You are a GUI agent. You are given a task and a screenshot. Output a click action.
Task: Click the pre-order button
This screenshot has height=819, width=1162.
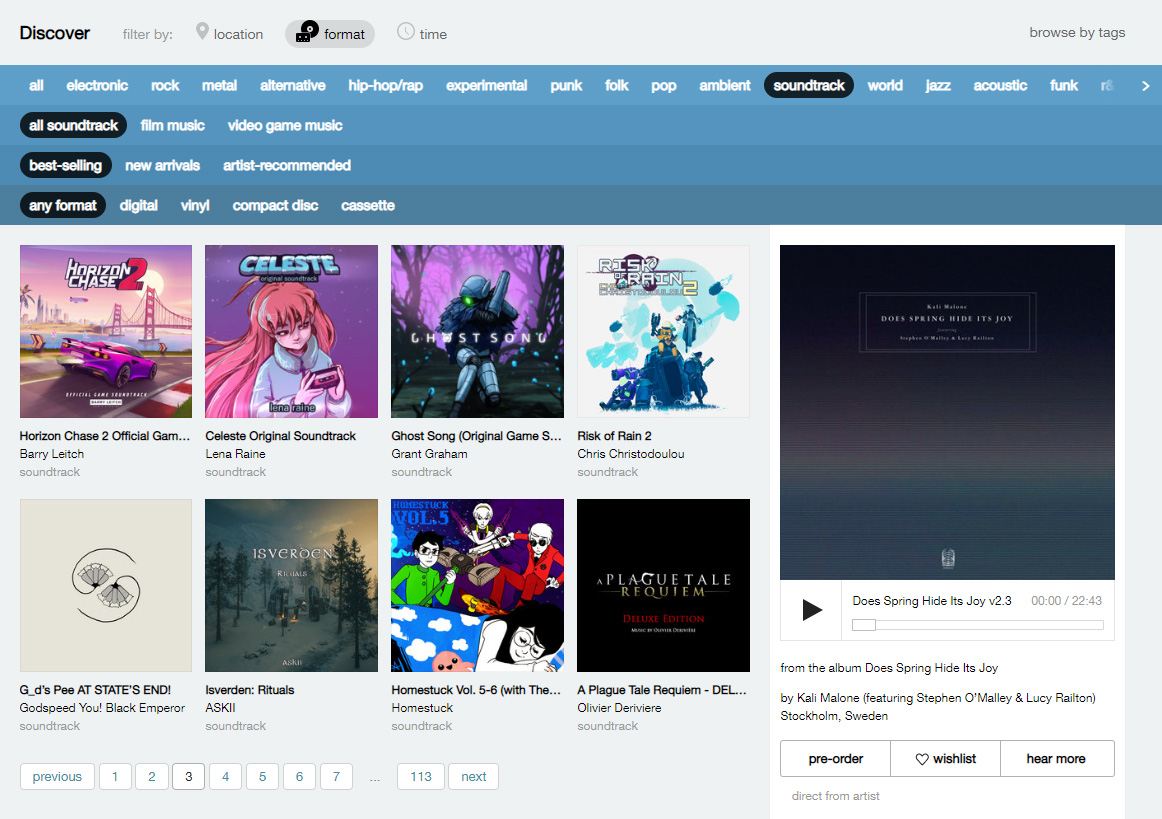pyautogui.click(x=835, y=759)
